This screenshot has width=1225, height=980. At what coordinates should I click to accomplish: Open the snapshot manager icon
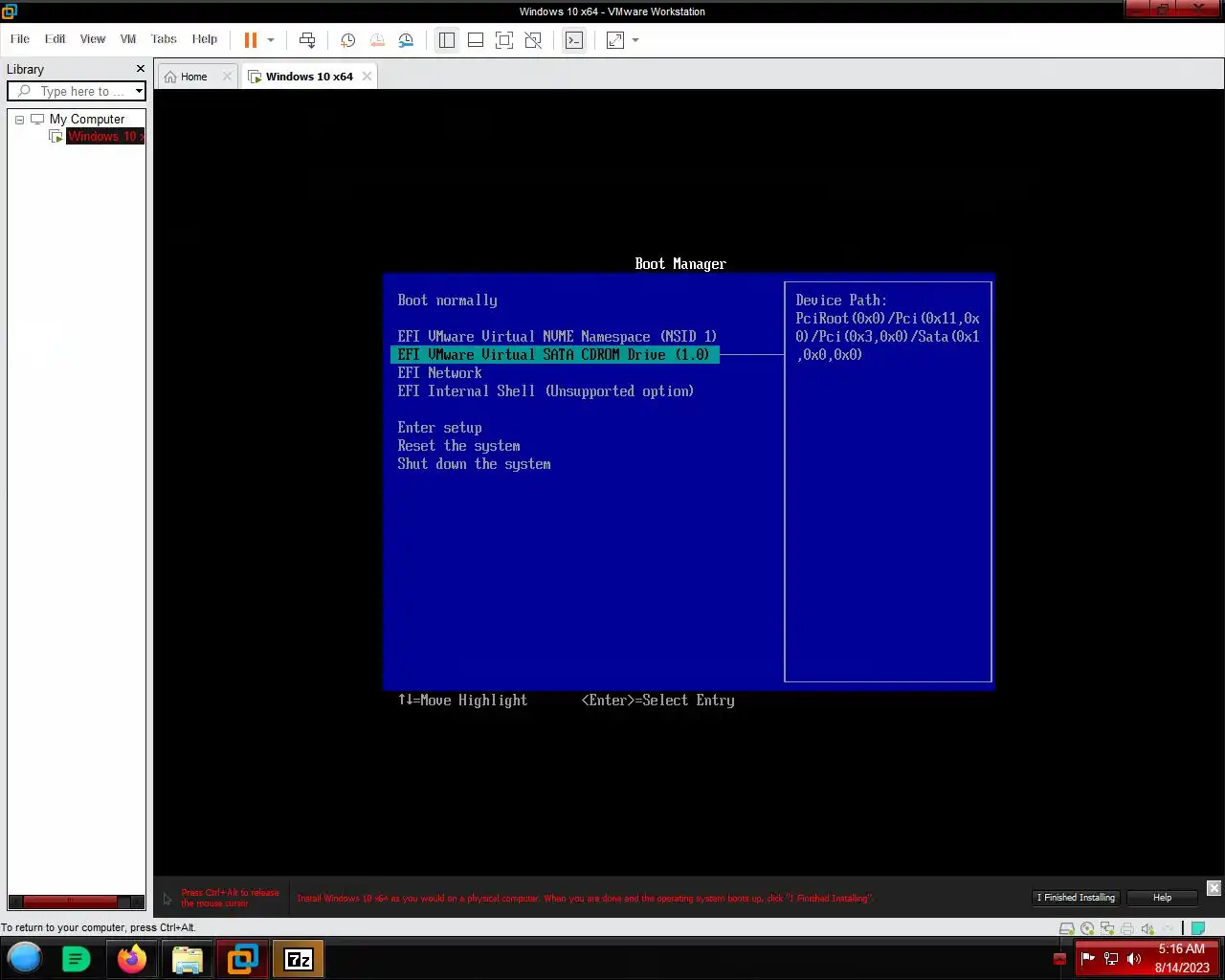point(406,40)
